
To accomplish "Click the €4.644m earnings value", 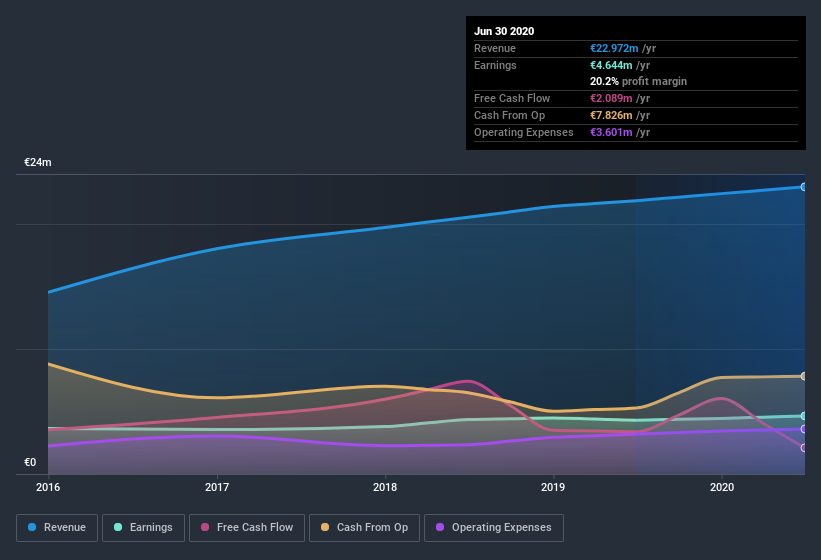I will (x=611, y=65).
